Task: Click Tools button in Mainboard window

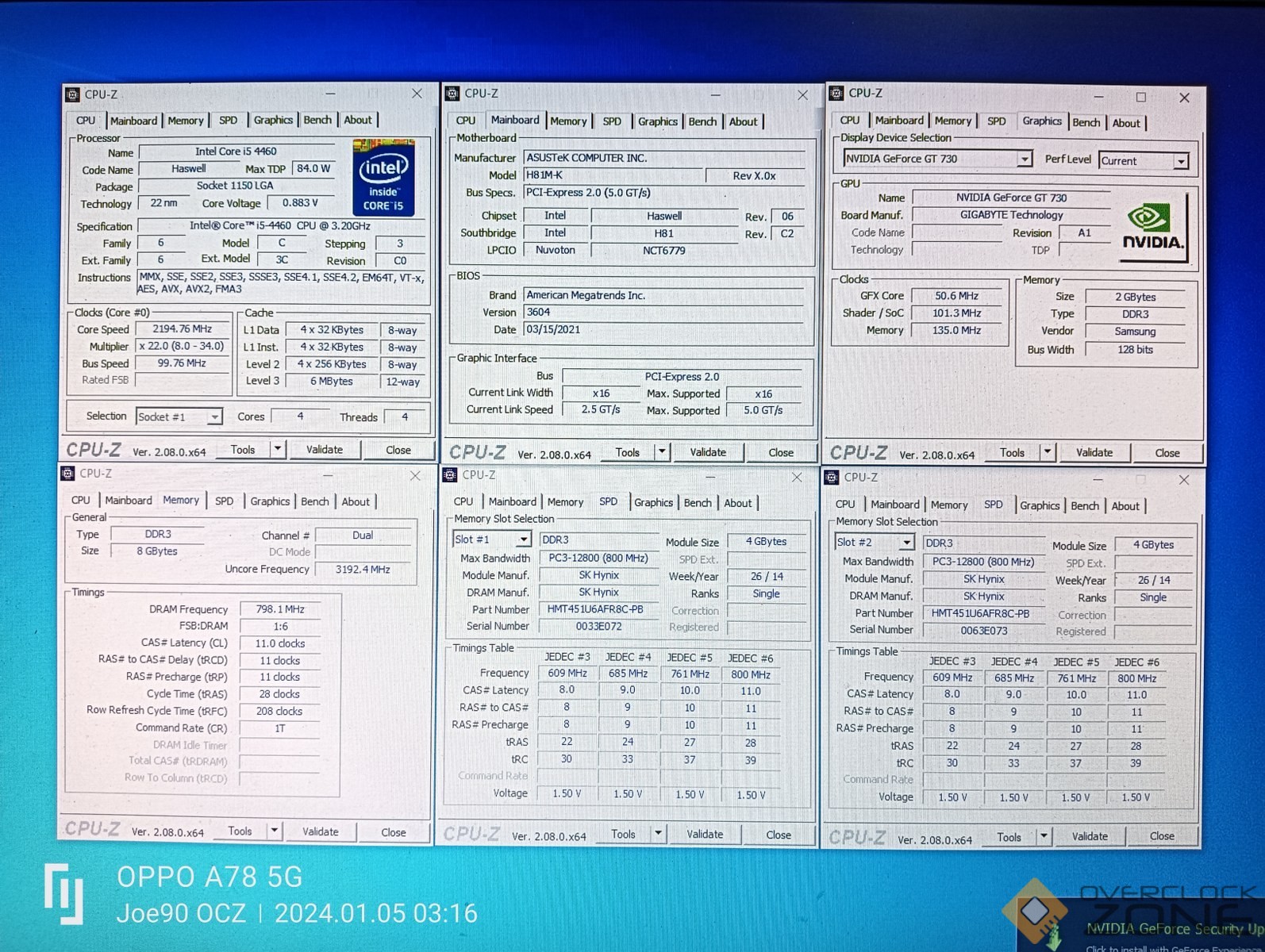Action: (x=627, y=452)
